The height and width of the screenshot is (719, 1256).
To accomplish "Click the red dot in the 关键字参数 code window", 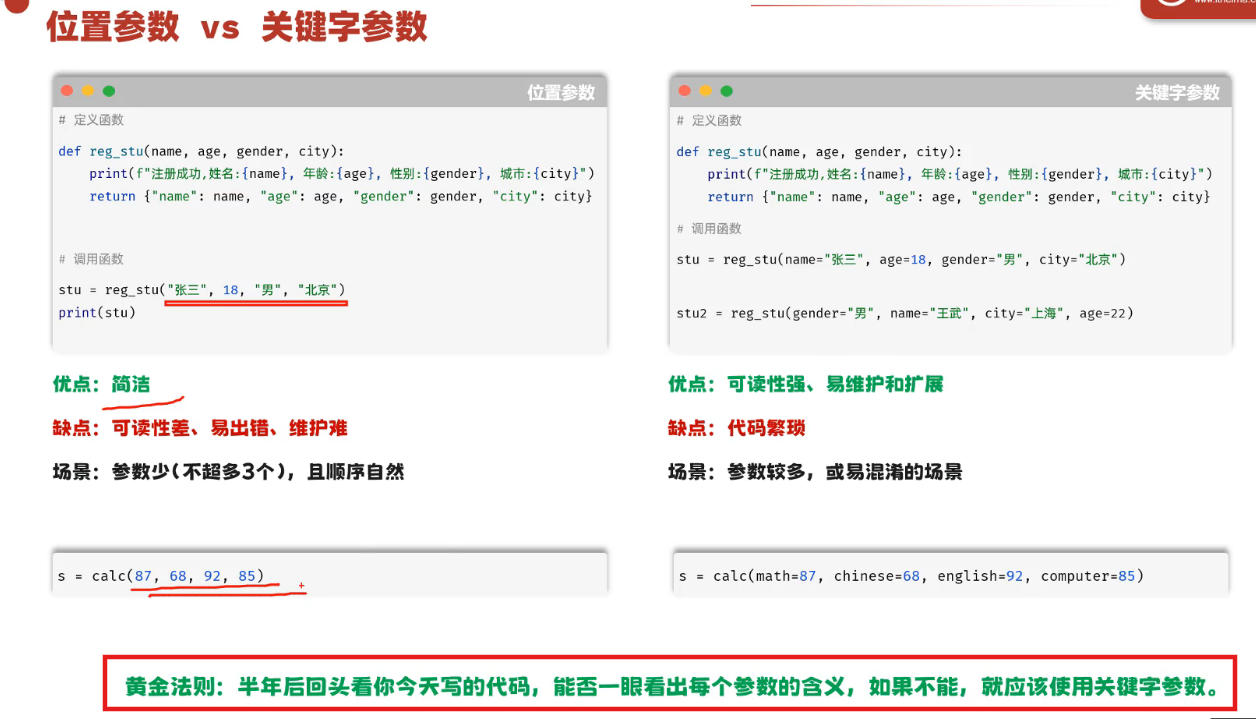I will pos(685,90).
